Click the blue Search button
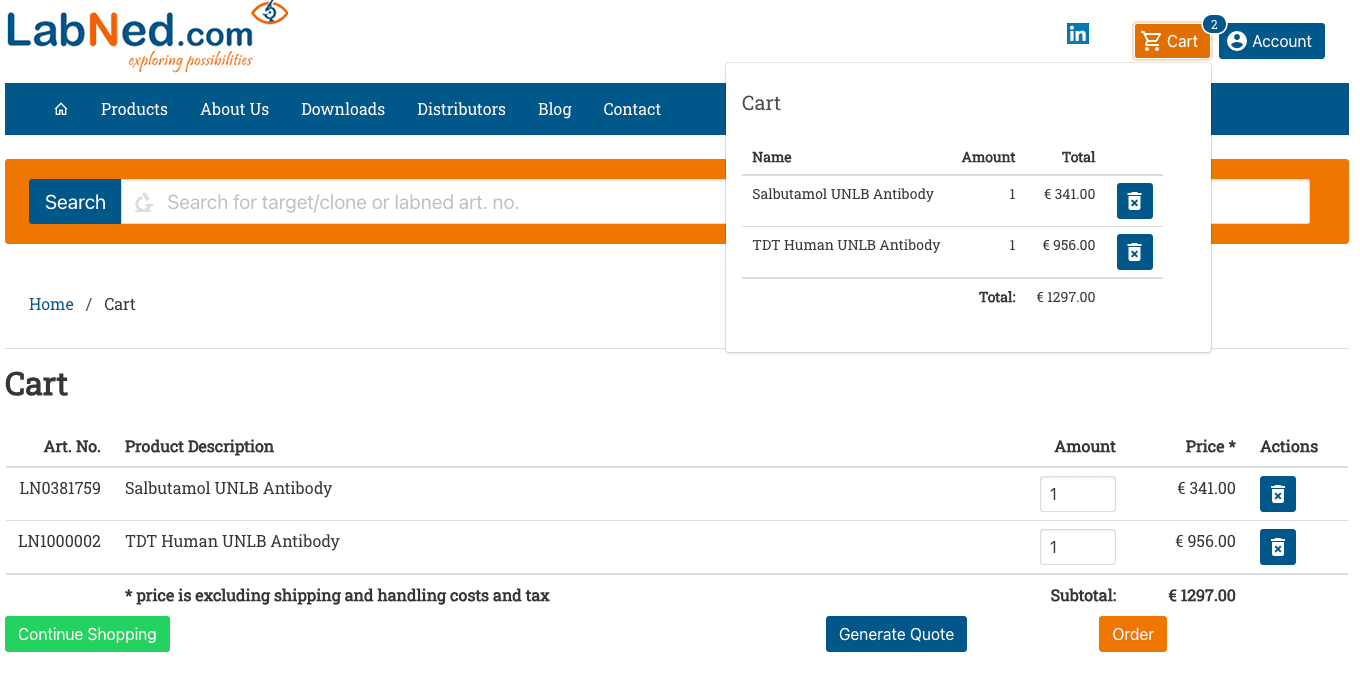 point(75,202)
